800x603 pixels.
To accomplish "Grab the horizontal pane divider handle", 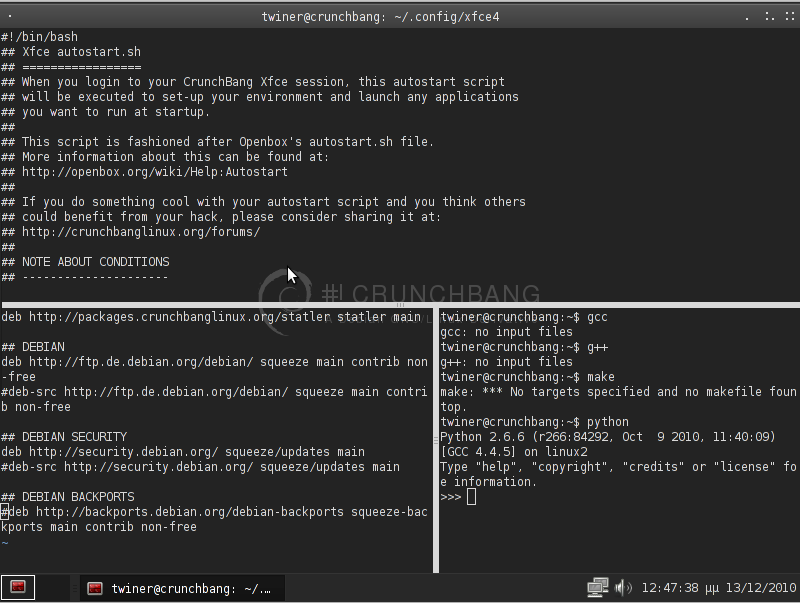I will coord(400,305).
